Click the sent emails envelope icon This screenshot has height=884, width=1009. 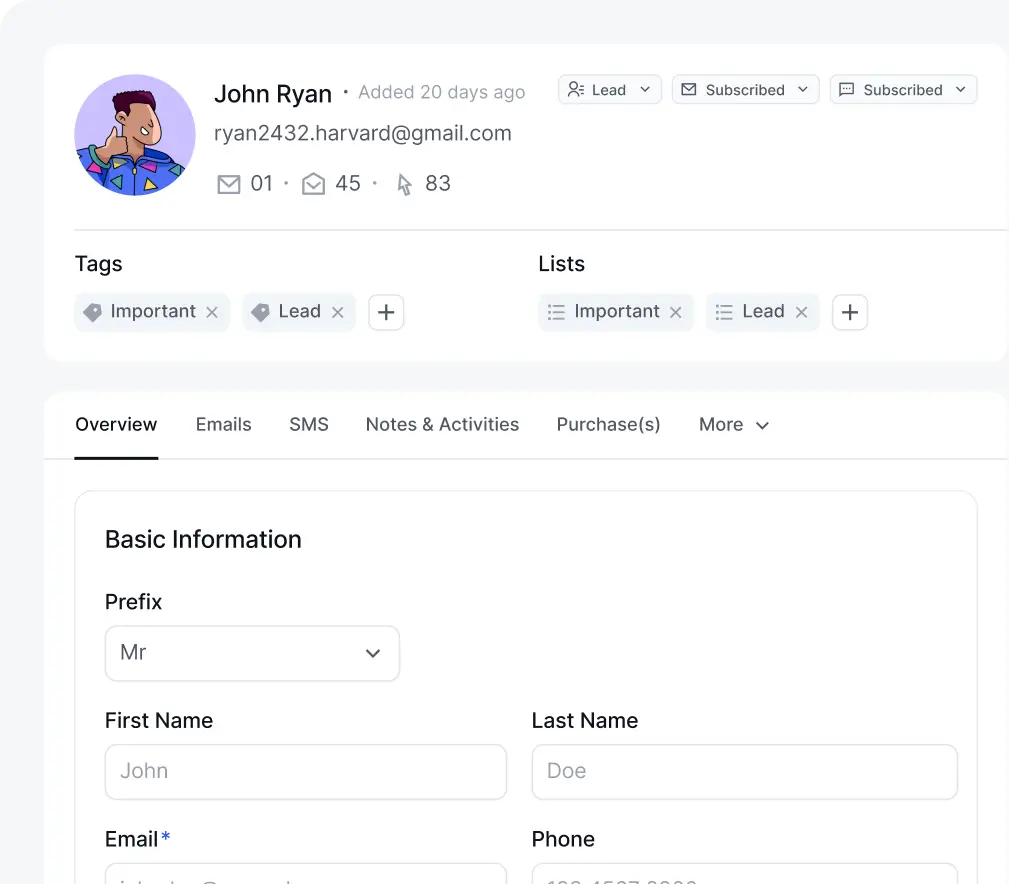pyautogui.click(x=228, y=184)
